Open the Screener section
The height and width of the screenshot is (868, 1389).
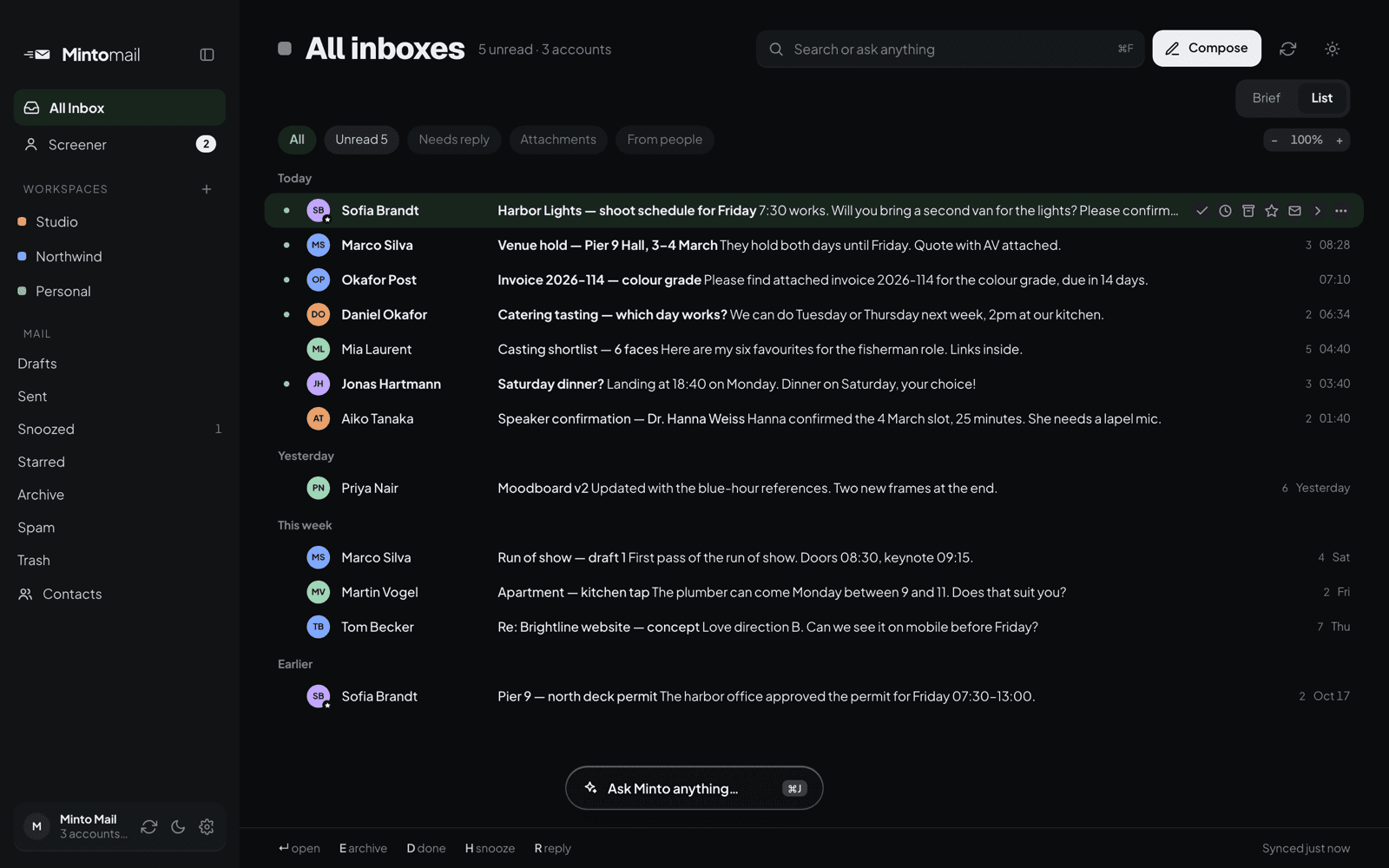tap(119, 145)
